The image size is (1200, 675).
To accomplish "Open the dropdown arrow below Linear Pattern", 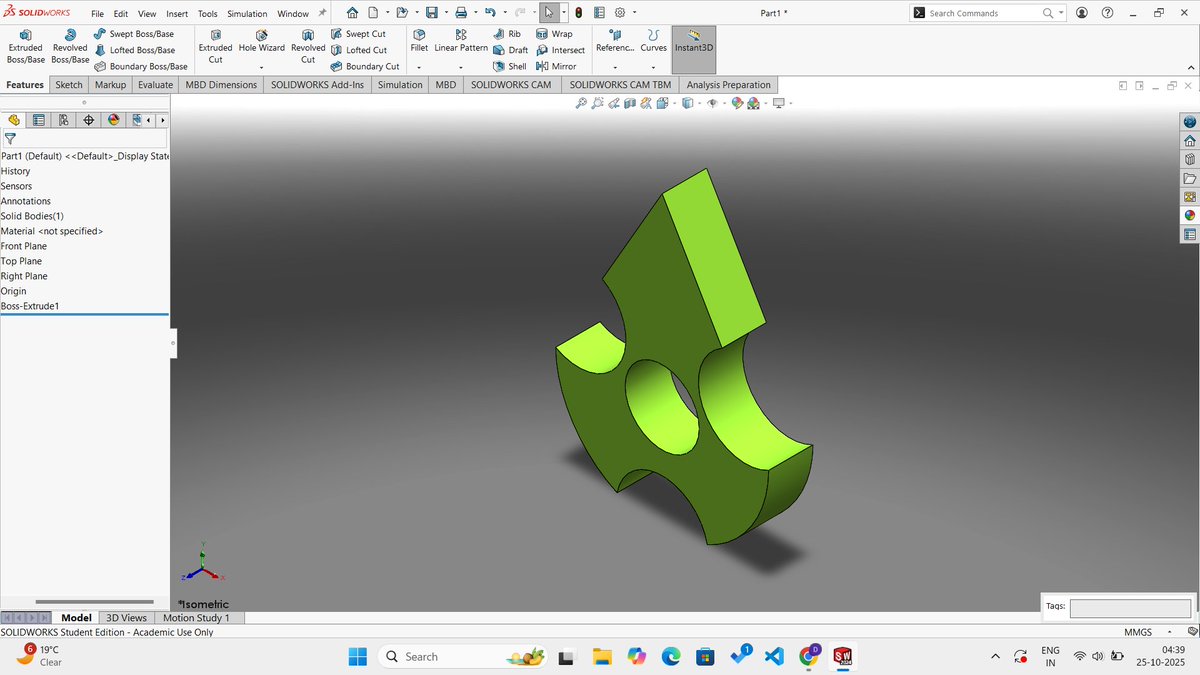I will [x=461, y=67].
